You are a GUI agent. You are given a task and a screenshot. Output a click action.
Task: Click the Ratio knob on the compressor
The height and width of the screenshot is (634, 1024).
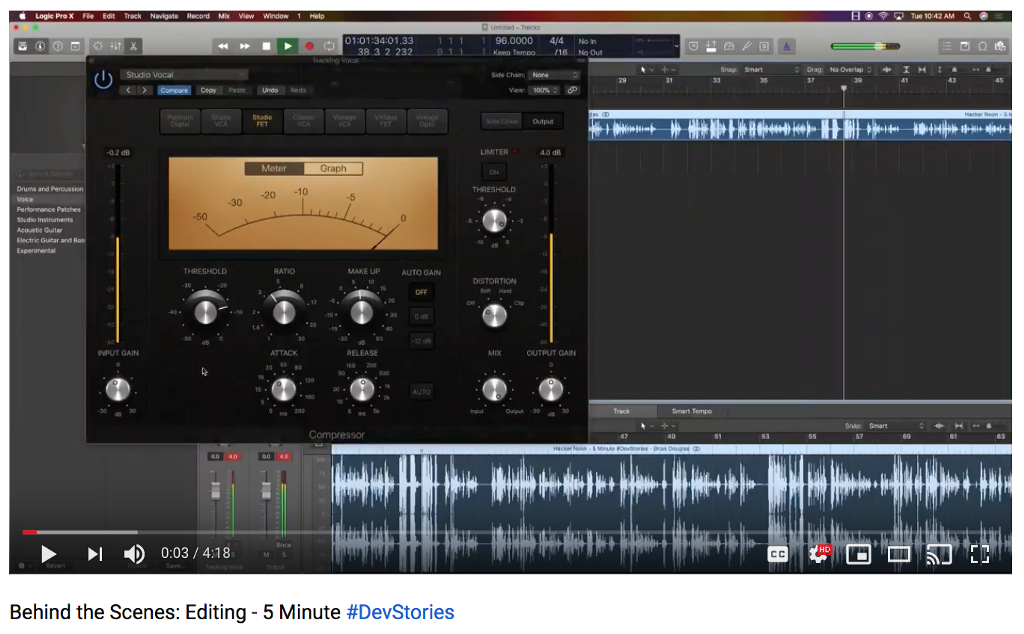[284, 311]
